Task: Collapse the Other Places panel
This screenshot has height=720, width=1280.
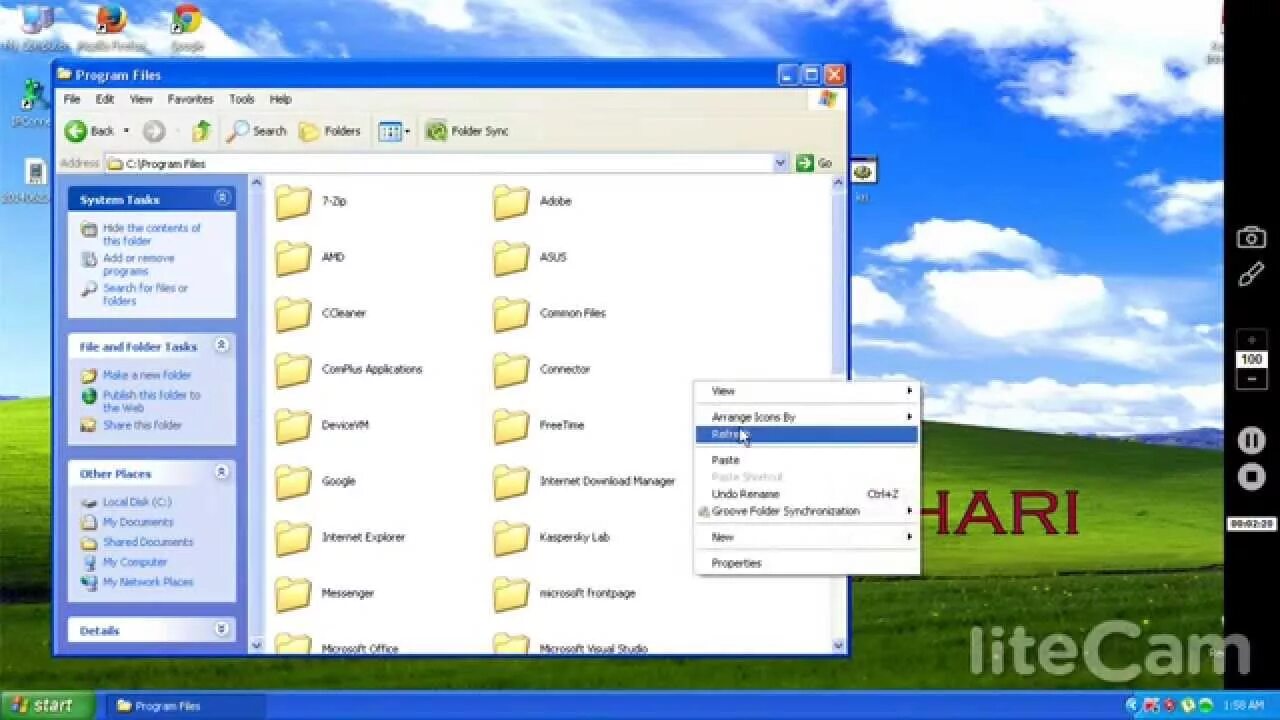Action: [222, 472]
